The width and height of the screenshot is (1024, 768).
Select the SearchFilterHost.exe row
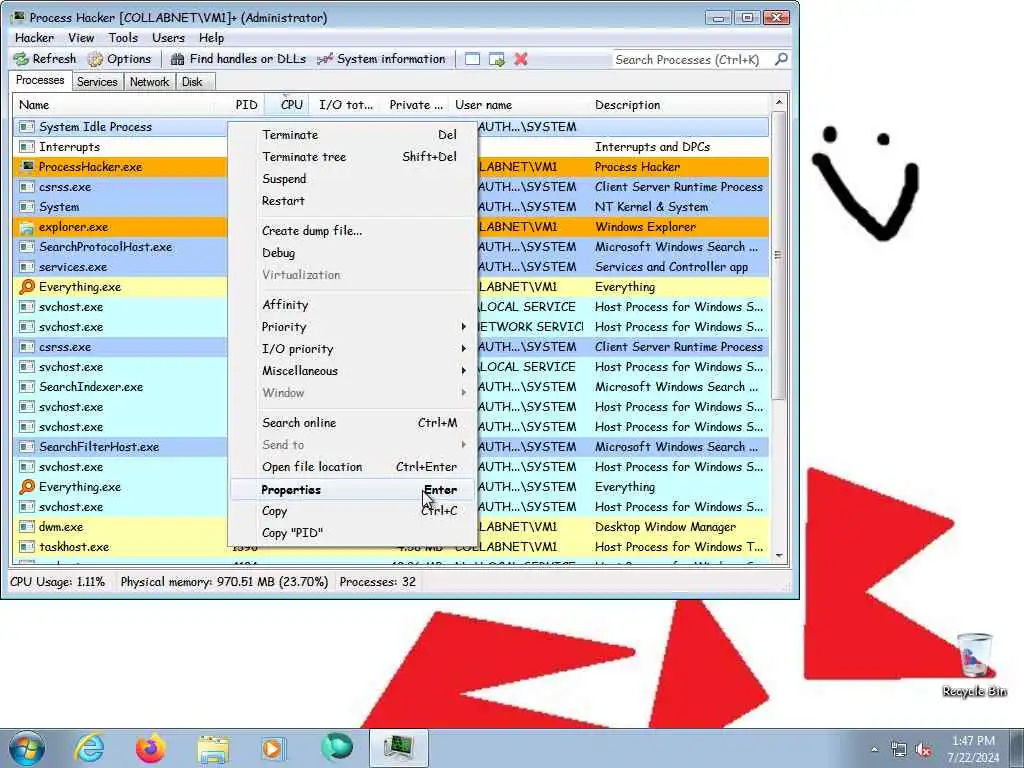click(121, 447)
